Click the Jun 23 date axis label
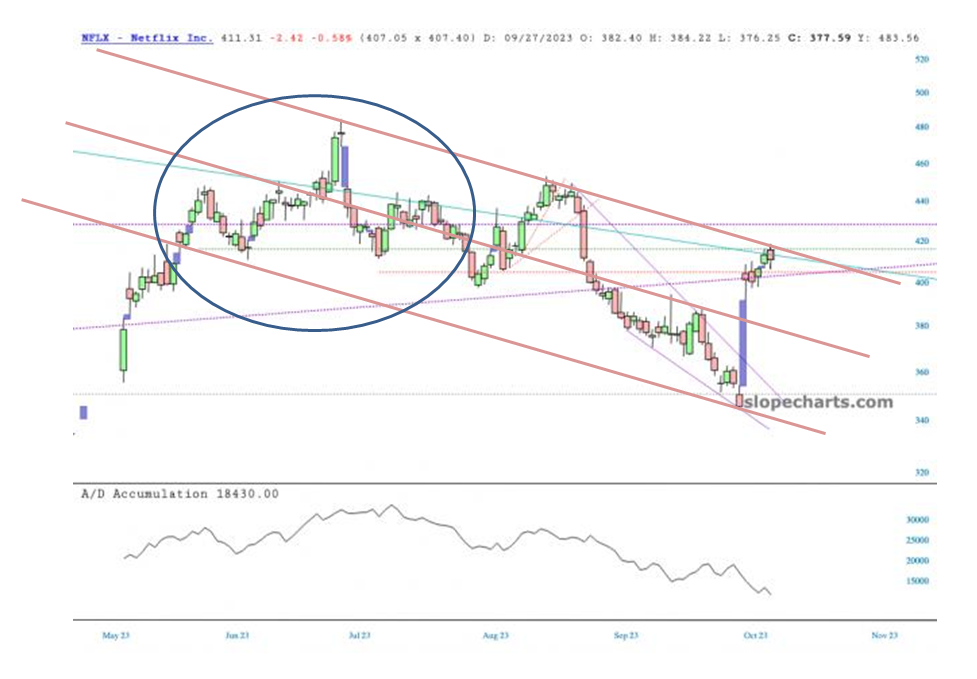977x679 pixels. pos(237,635)
